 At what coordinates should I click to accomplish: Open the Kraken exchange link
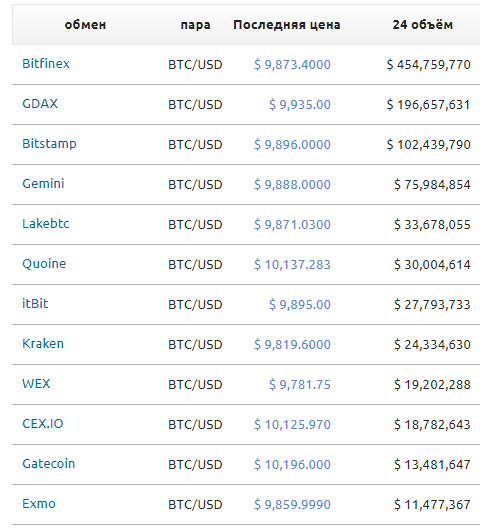pyautogui.click(x=43, y=344)
